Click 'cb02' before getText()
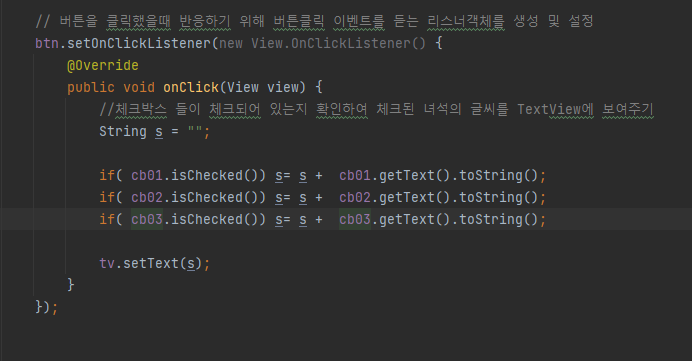The width and height of the screenshot is (692, 361). (x=355, y=197)
